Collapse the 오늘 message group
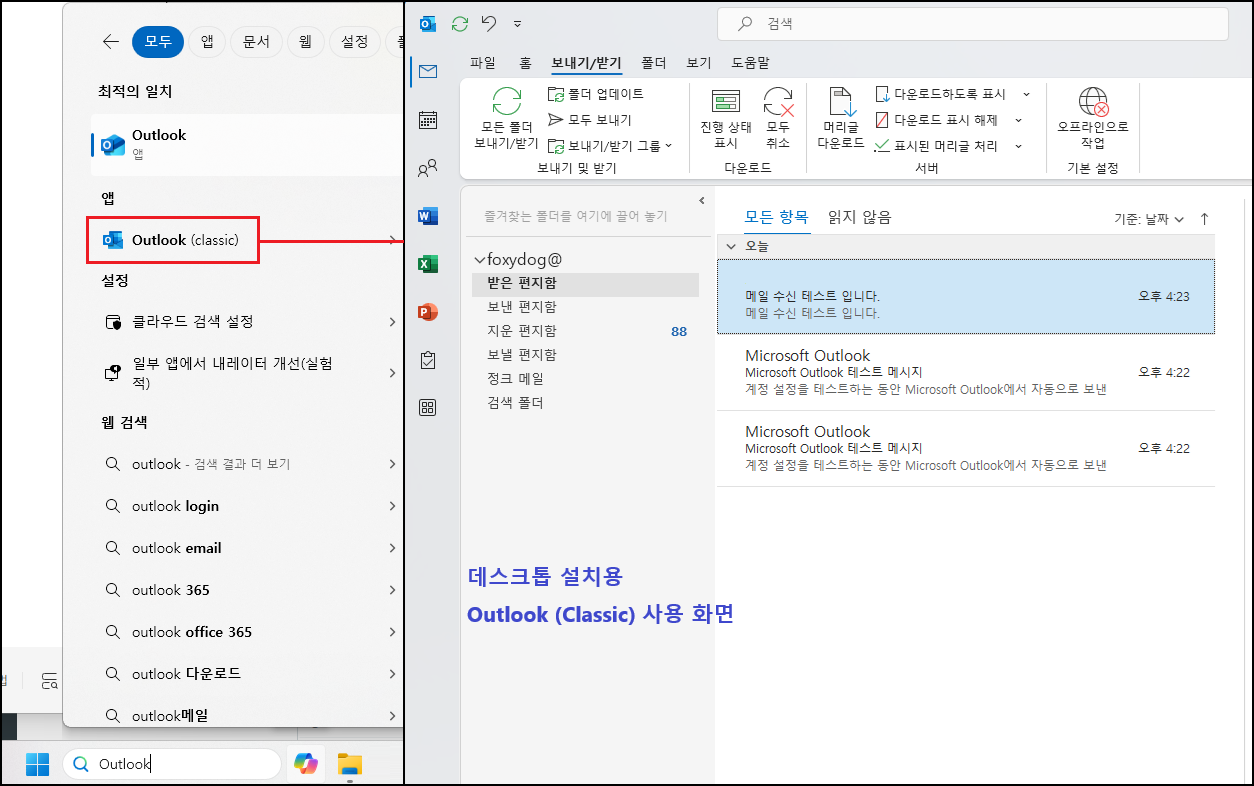The height and width of the screenshot is (786, 1254). (731, 246)
